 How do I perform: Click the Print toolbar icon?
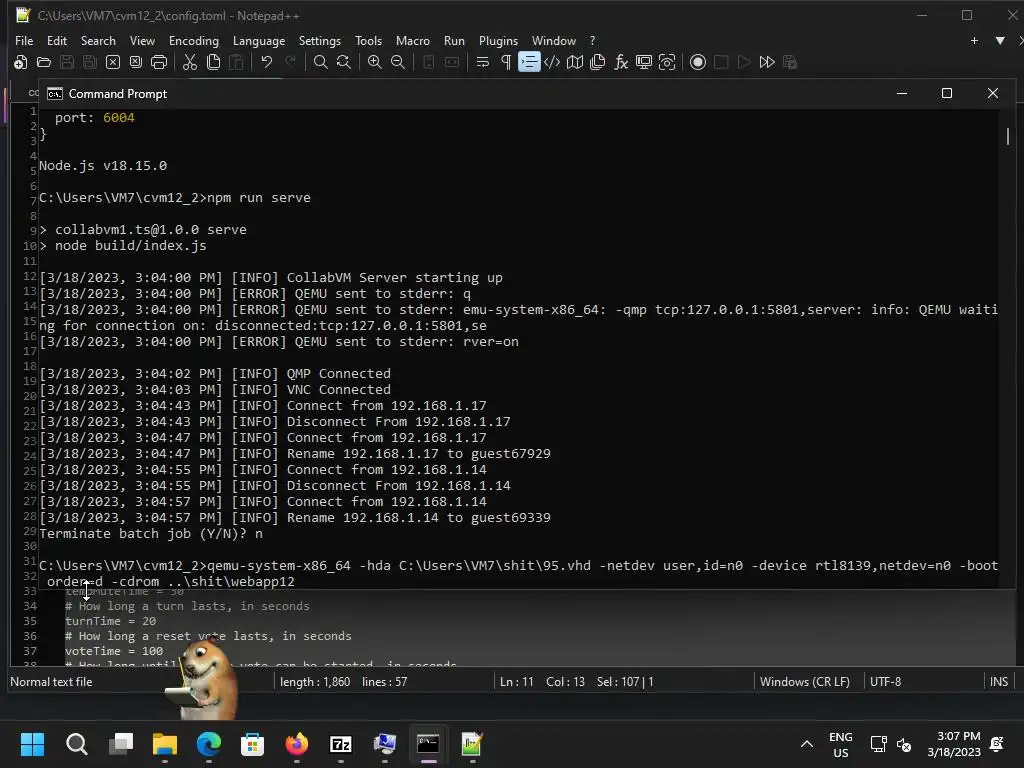(159, 62)
